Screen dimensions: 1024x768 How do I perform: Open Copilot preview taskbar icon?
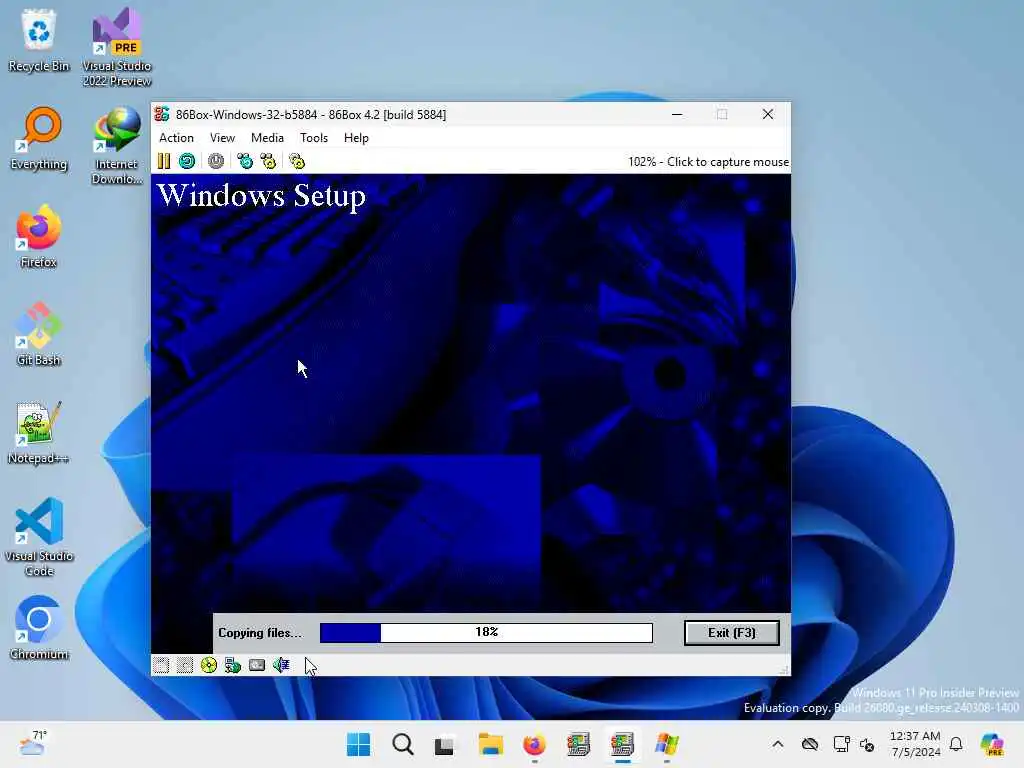click(x=992, y=744)
